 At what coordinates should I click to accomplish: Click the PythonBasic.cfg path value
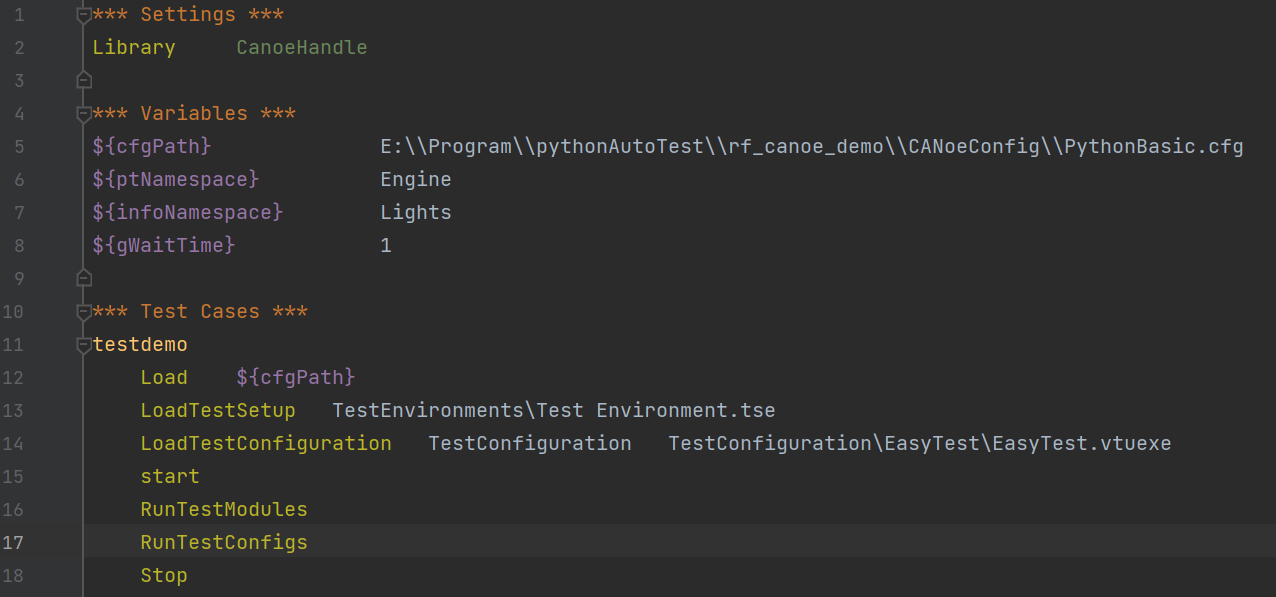click(812, 147)
